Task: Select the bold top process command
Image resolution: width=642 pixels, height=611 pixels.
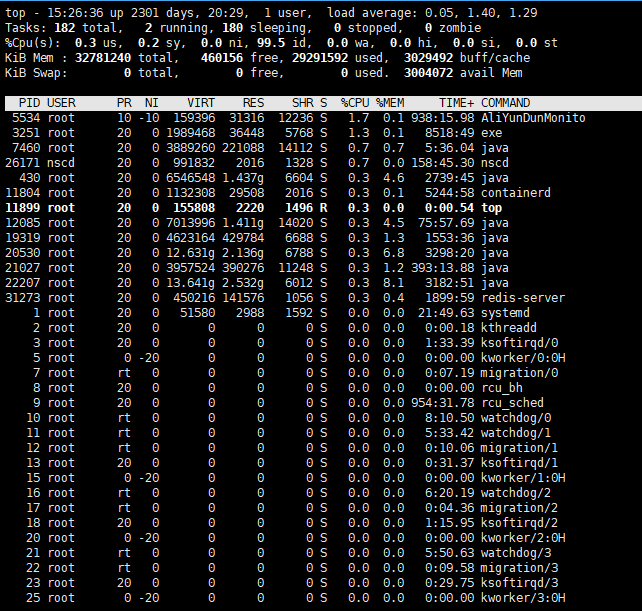Action: pyautogui.click(x=491, y=208)
